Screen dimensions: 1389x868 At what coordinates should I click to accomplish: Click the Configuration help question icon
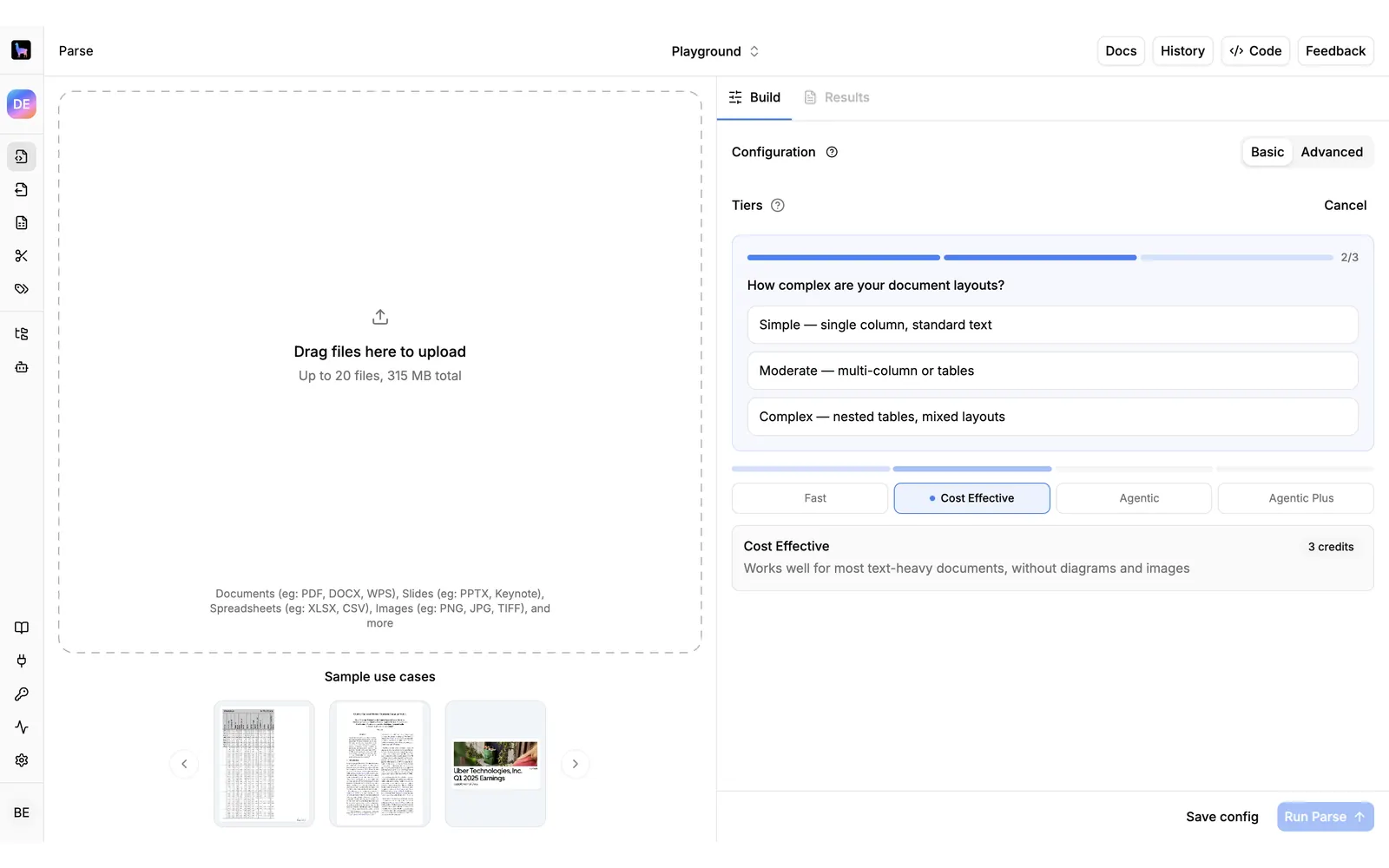(x=832, y=152)
